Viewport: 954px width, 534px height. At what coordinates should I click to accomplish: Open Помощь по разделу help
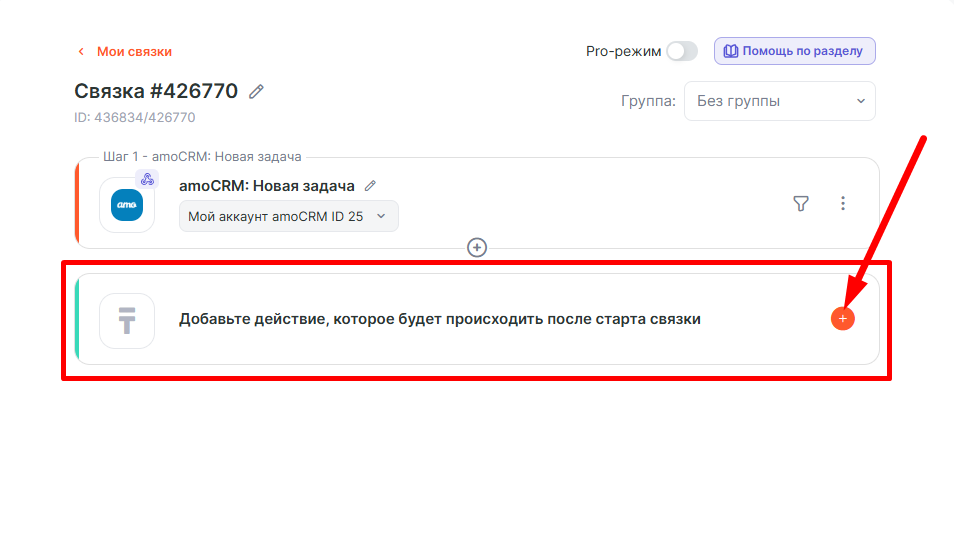(795, 51)
